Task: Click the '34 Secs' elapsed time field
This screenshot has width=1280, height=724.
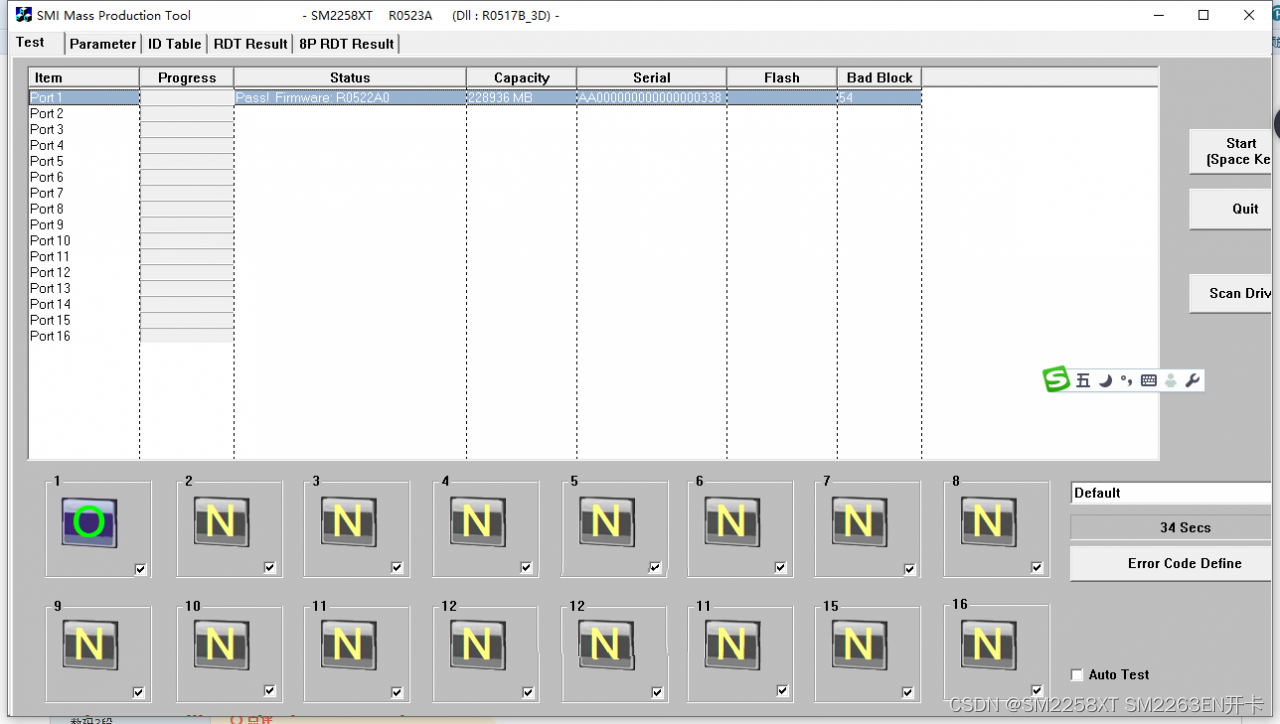Action: coord(1171,527)
